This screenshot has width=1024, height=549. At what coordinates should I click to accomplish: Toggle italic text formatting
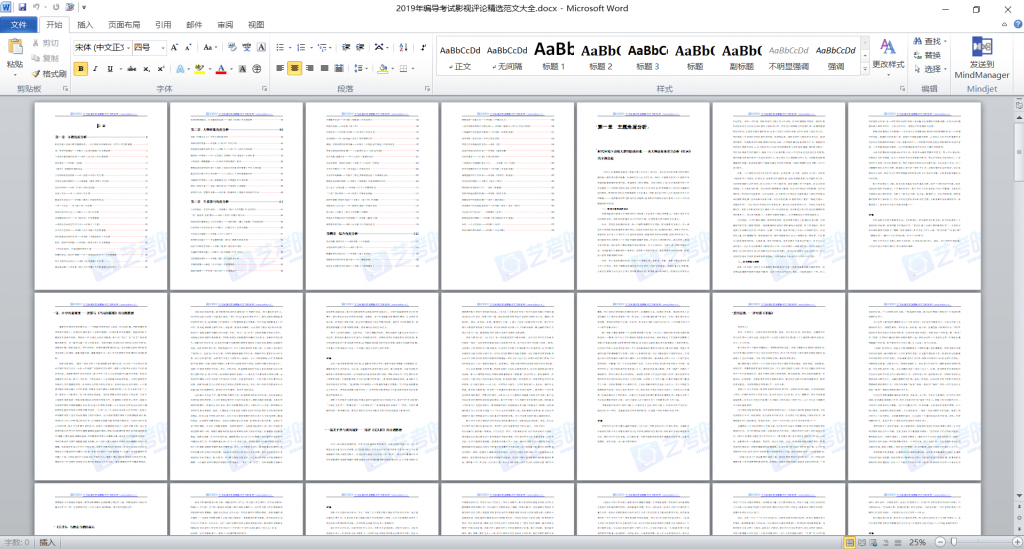point(96,69)
